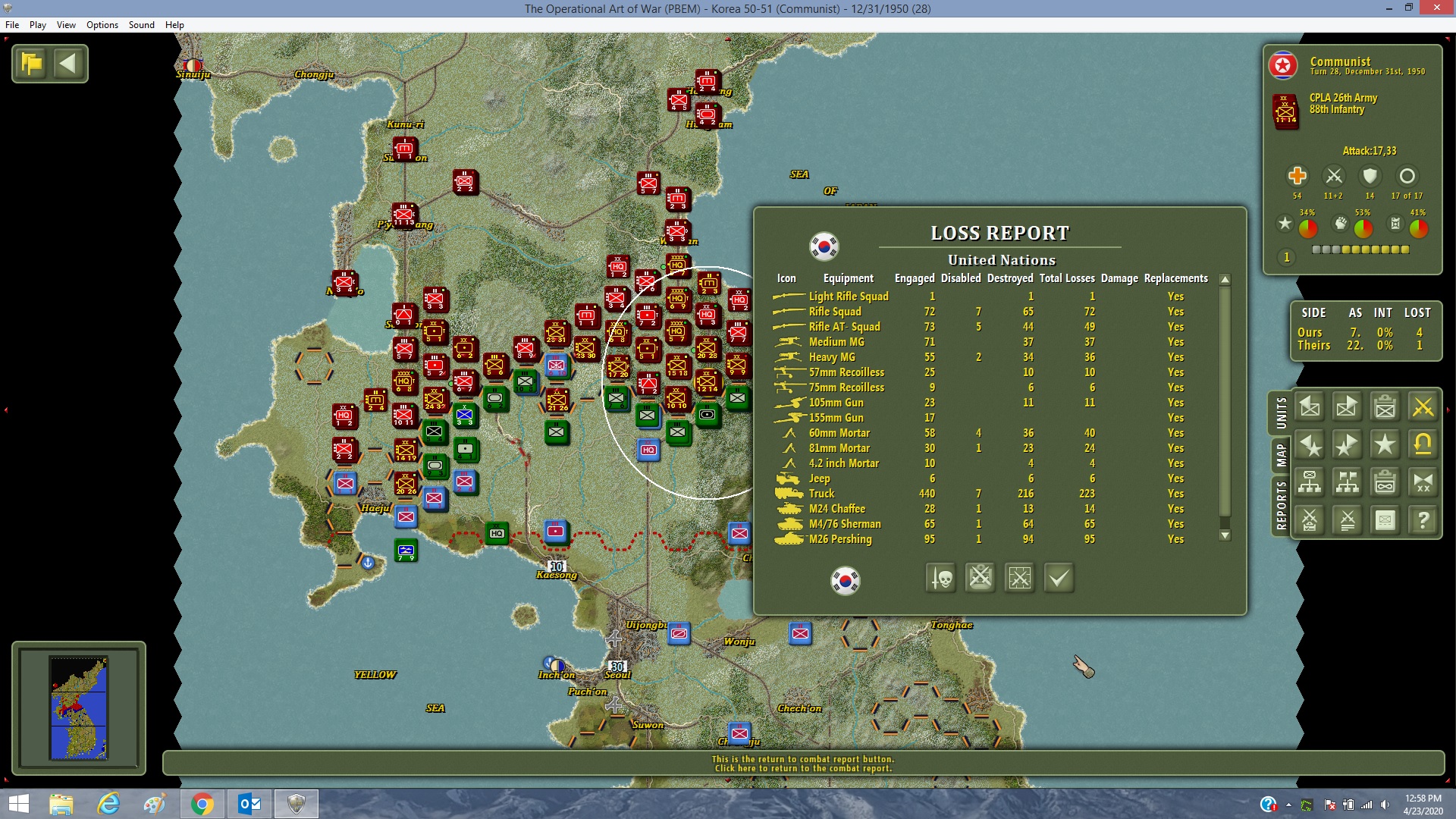Open the flags hierarchy chart icon
Screen dimensions: 1456x819
pos(1348,482)
